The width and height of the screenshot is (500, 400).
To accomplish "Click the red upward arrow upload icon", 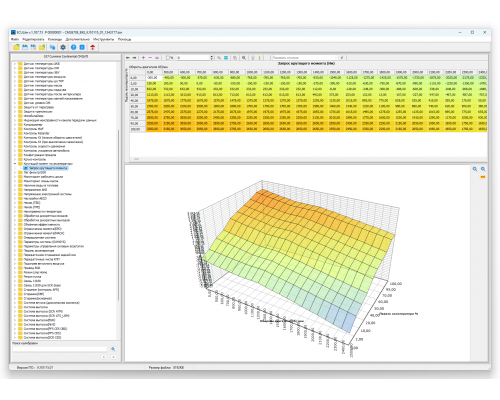I will coord(93,47).
